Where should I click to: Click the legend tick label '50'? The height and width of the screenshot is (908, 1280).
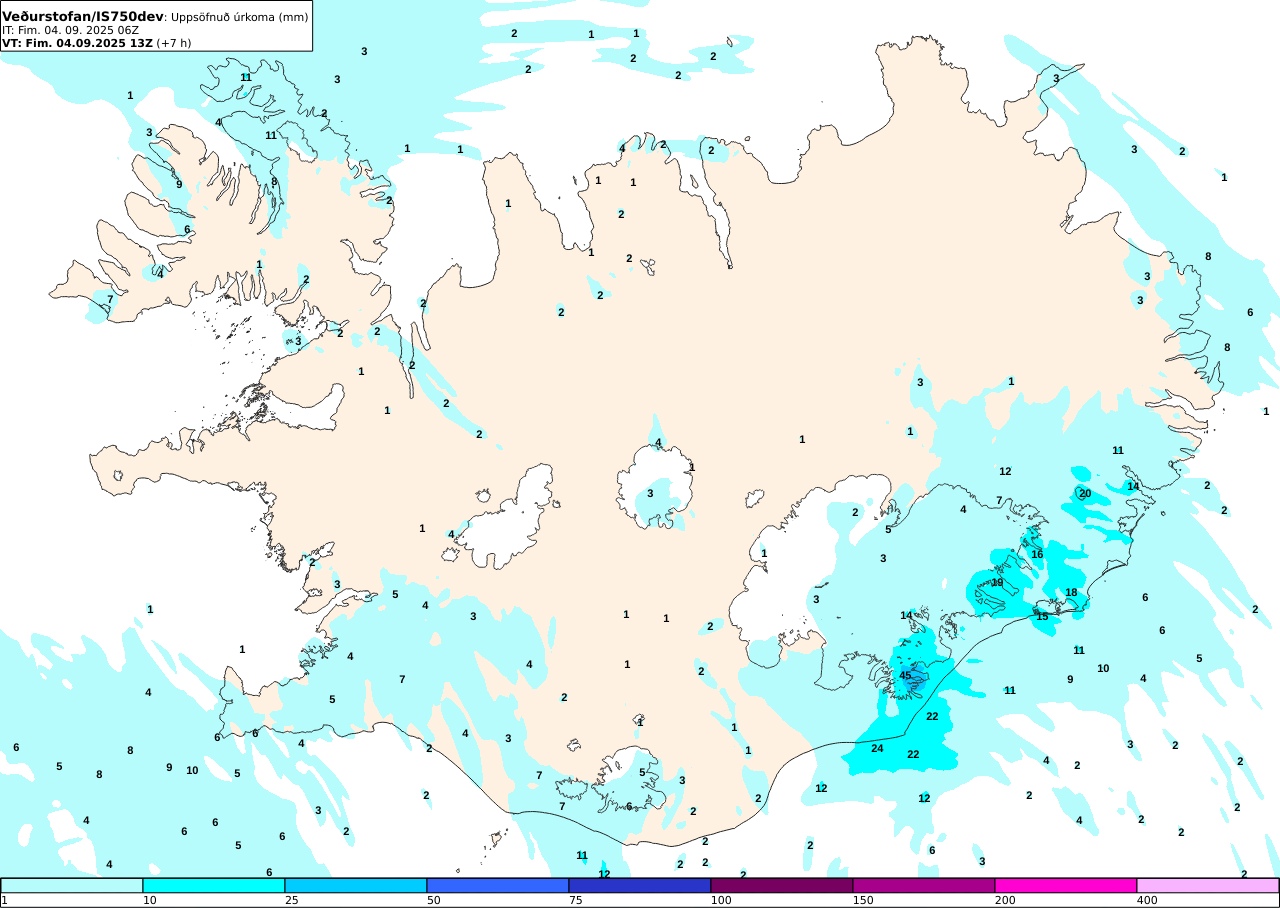coord(434,900)
